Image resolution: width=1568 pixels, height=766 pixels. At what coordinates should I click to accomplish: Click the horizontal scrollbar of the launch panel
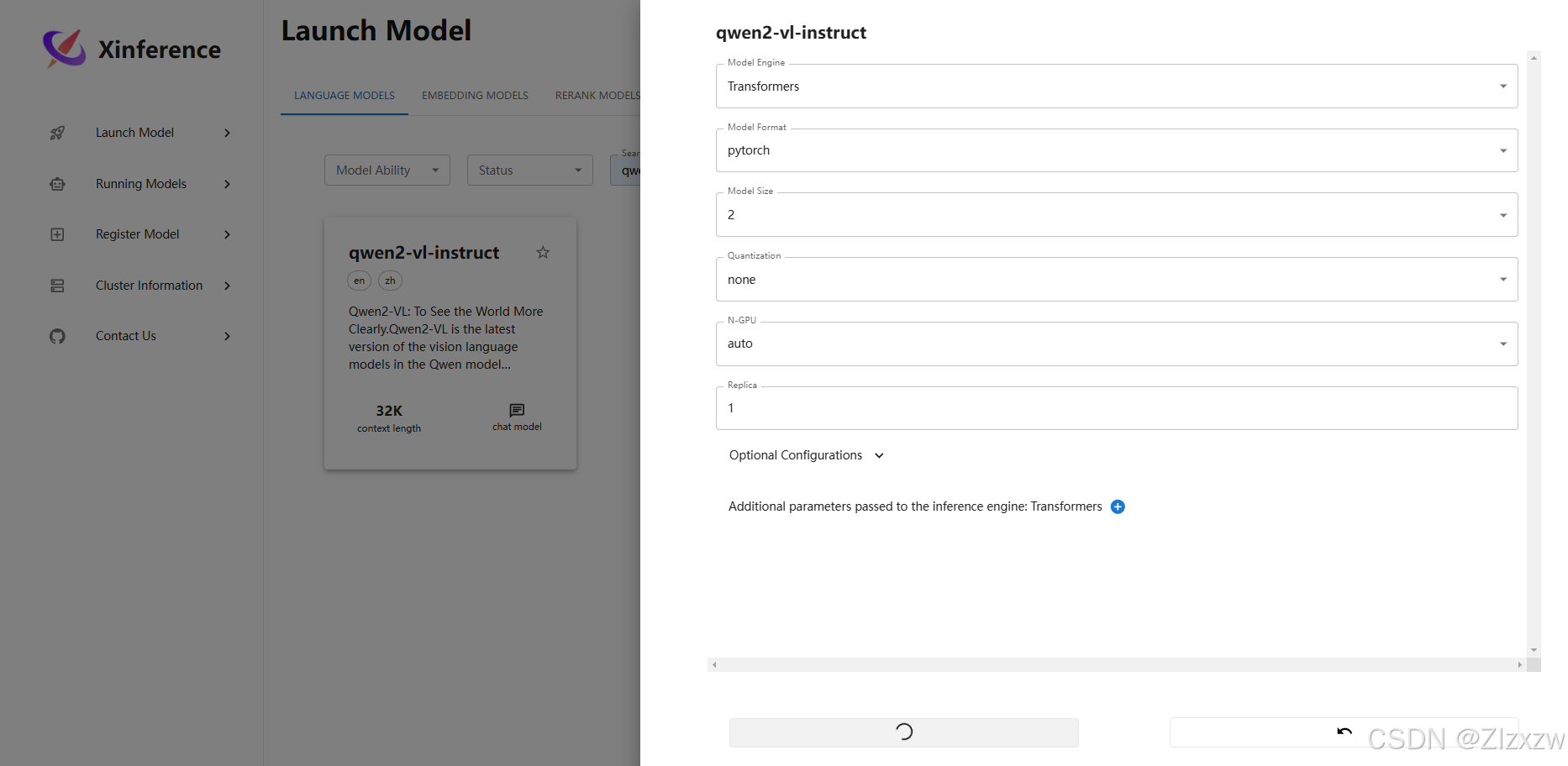(1117, 664)
